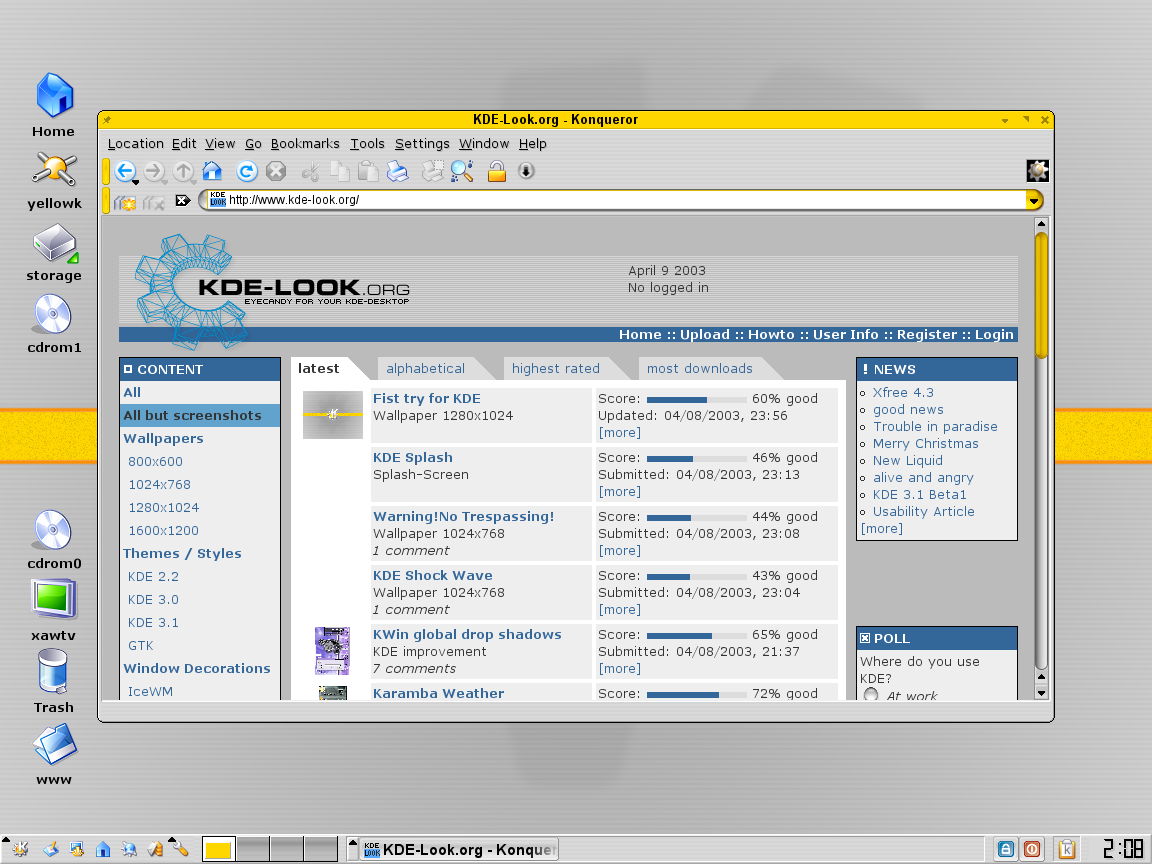Switch to the most downloads tab
Screen dimensions: 1152x864
click(699, 369)
